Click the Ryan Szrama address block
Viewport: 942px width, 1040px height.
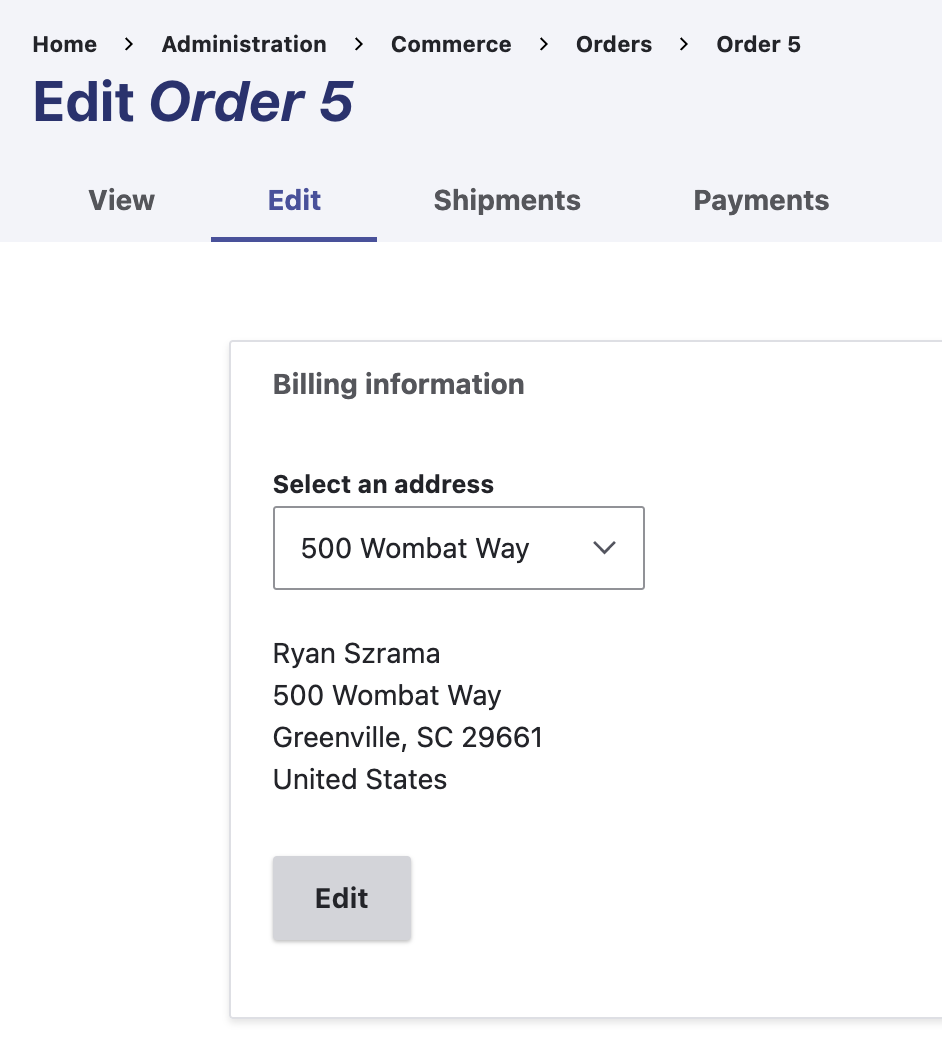pos(407,716)
